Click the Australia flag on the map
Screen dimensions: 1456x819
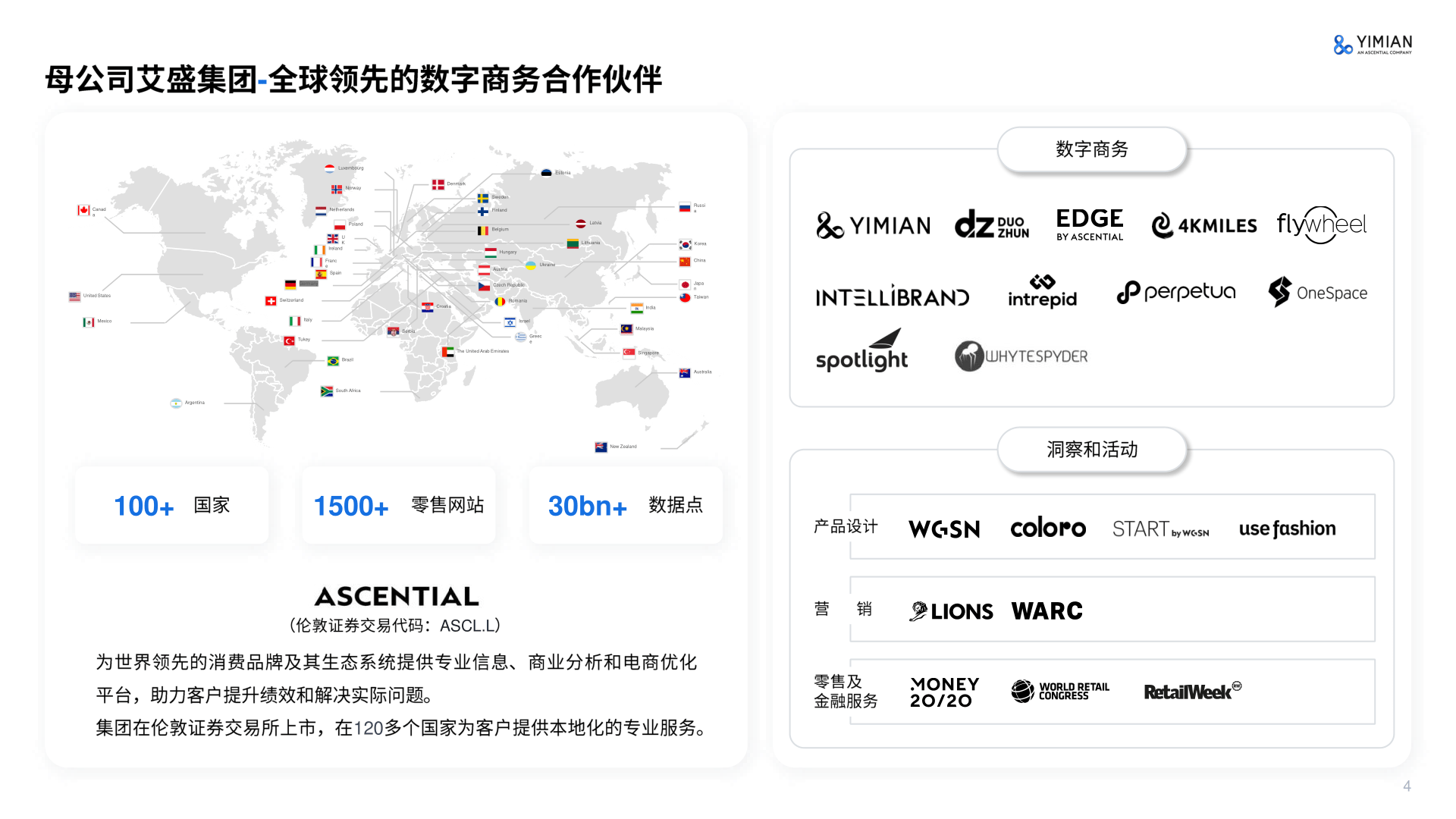click(685, 372)
